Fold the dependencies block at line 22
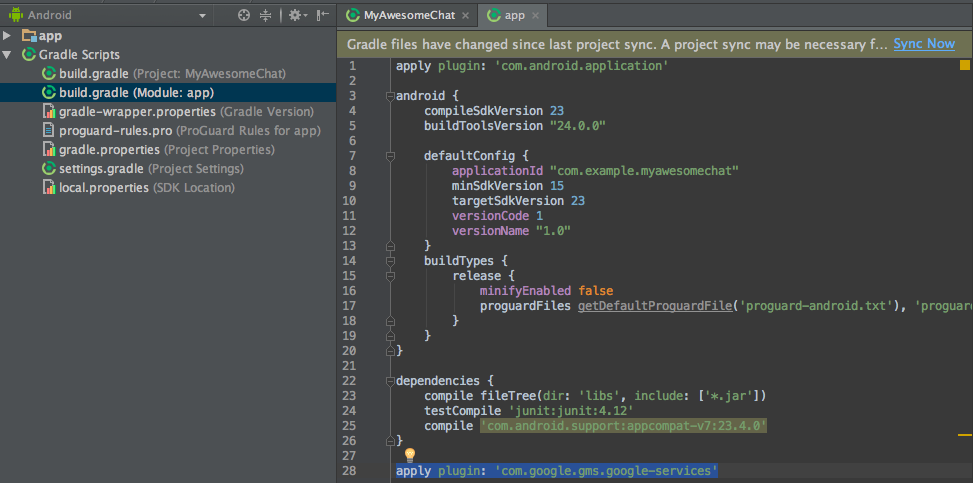The width and height of the screenshot is (973, 483). coord(390,381)
